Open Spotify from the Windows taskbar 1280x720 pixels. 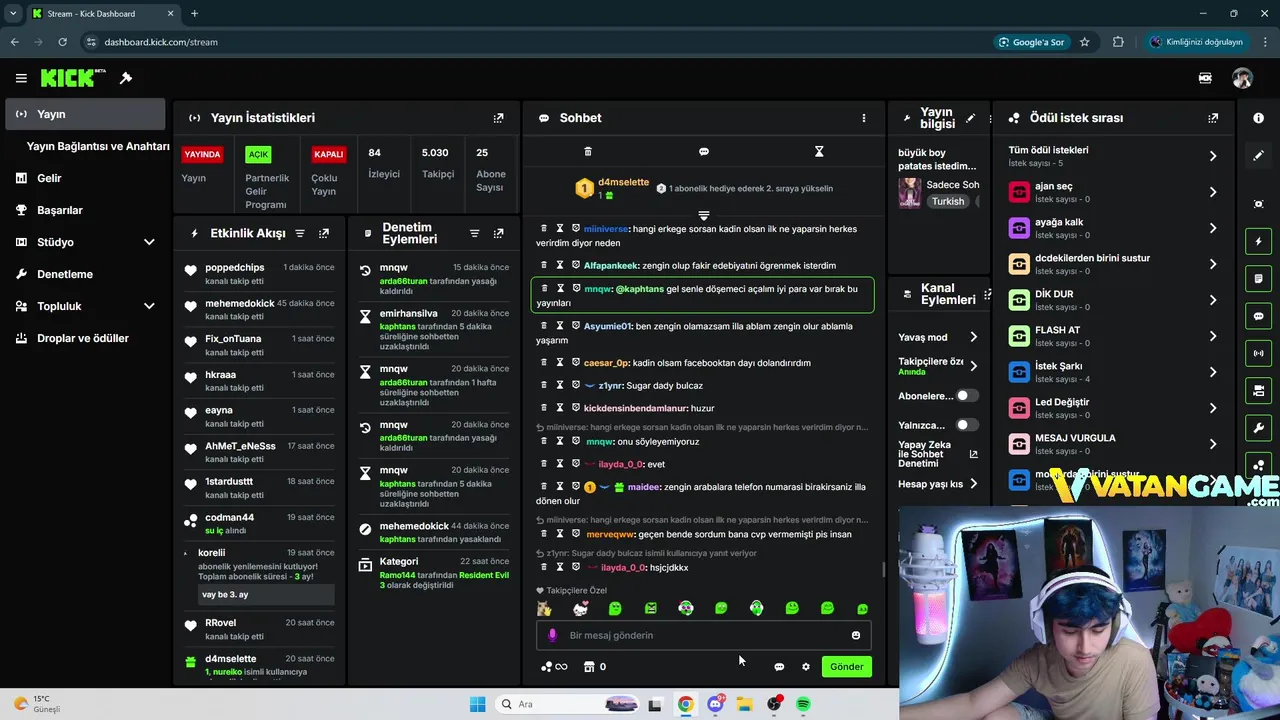pos(803,704)
